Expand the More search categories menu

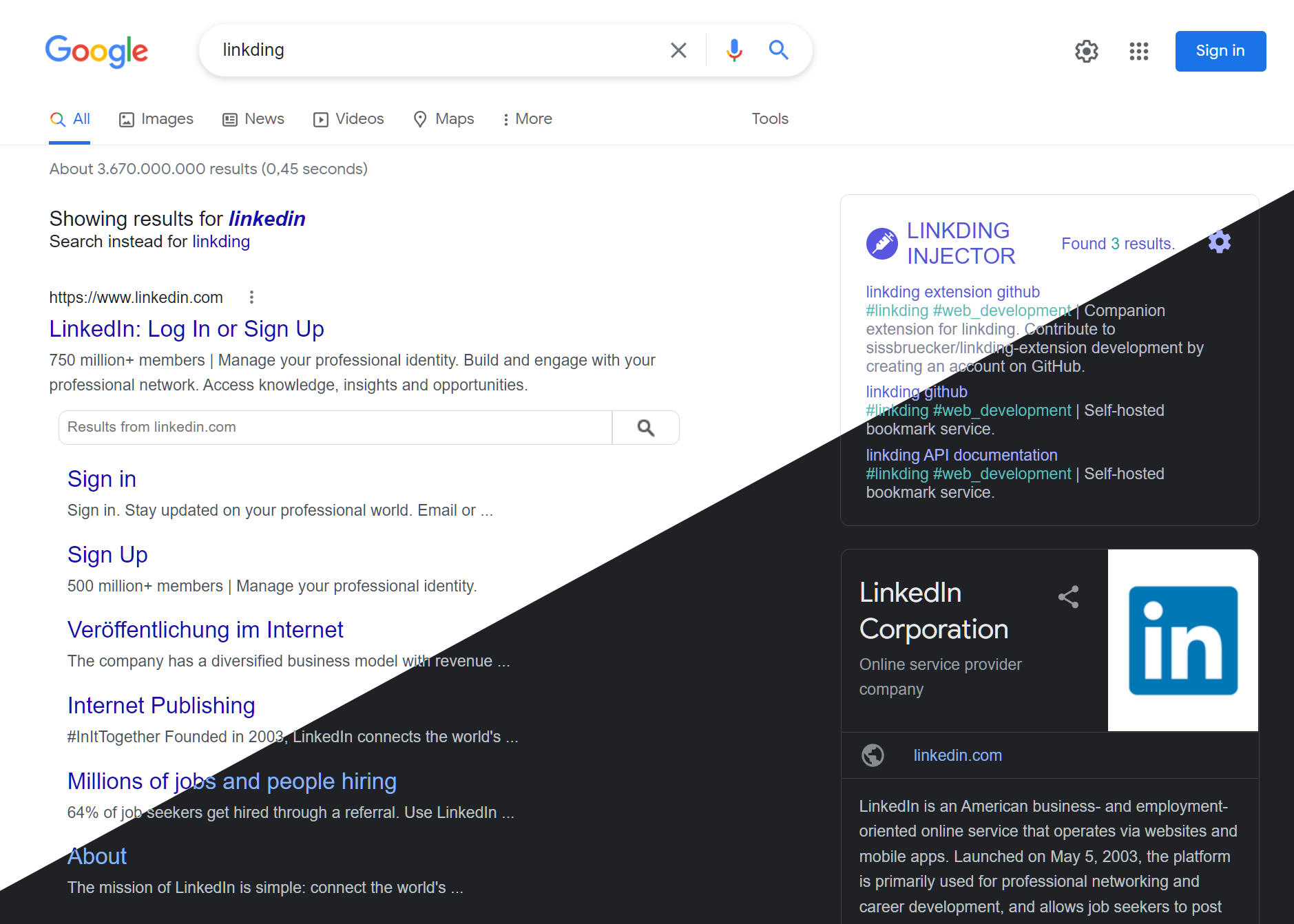(527, 119)
